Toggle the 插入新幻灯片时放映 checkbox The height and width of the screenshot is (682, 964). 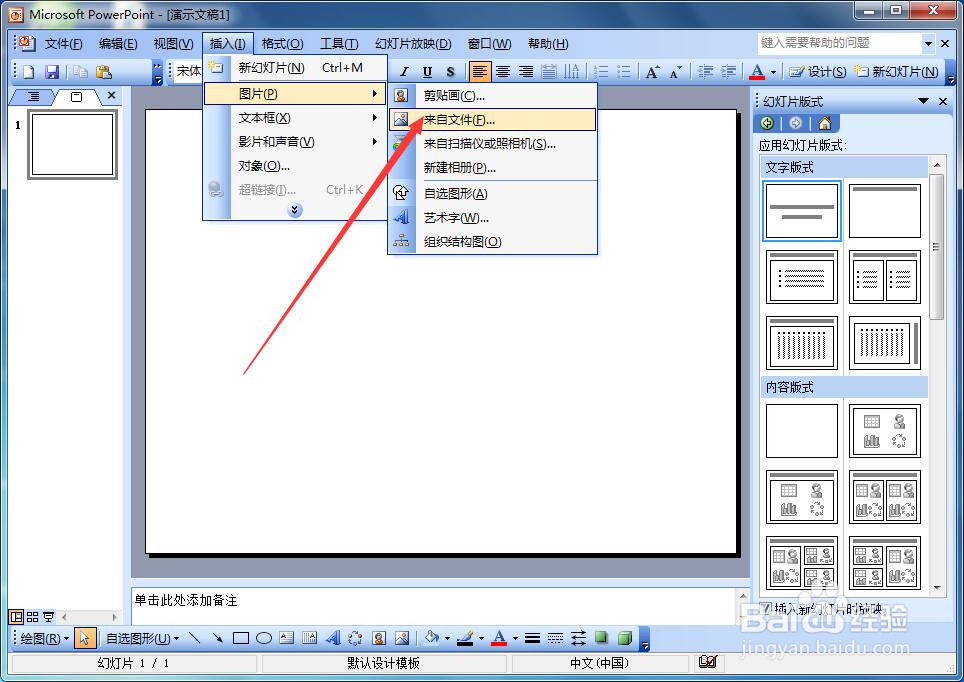pyautogui.click(x=766, y=608)
